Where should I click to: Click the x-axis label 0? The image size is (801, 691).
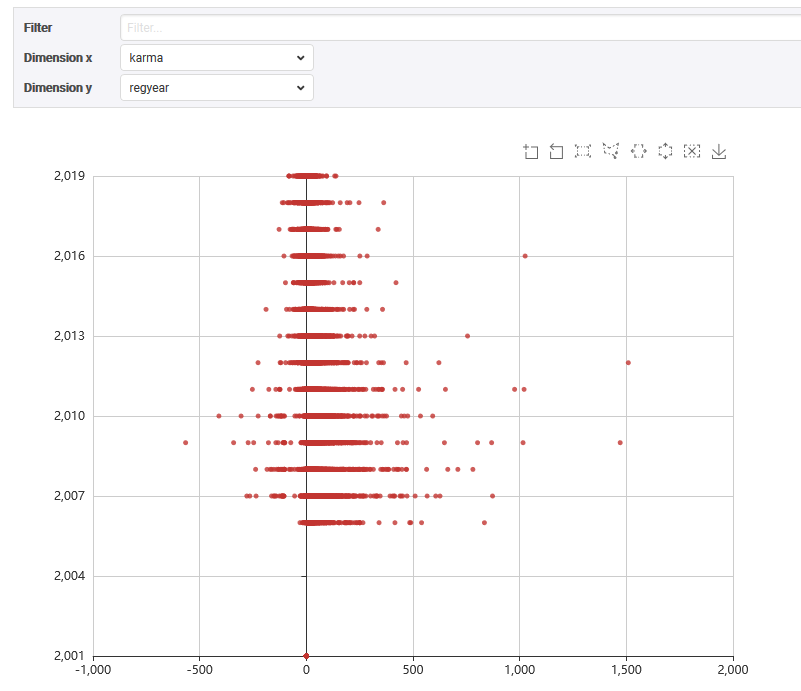pos(306,670)
